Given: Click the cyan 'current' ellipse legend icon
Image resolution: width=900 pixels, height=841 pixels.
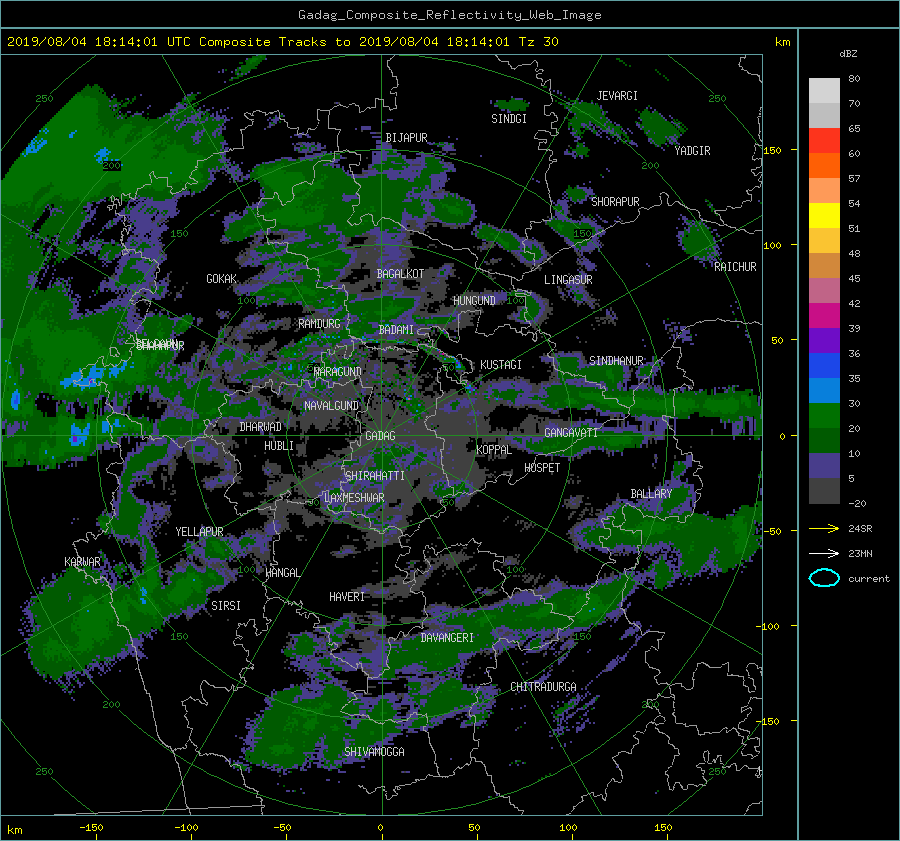Looking at the screenshot, I should (824, 578).
